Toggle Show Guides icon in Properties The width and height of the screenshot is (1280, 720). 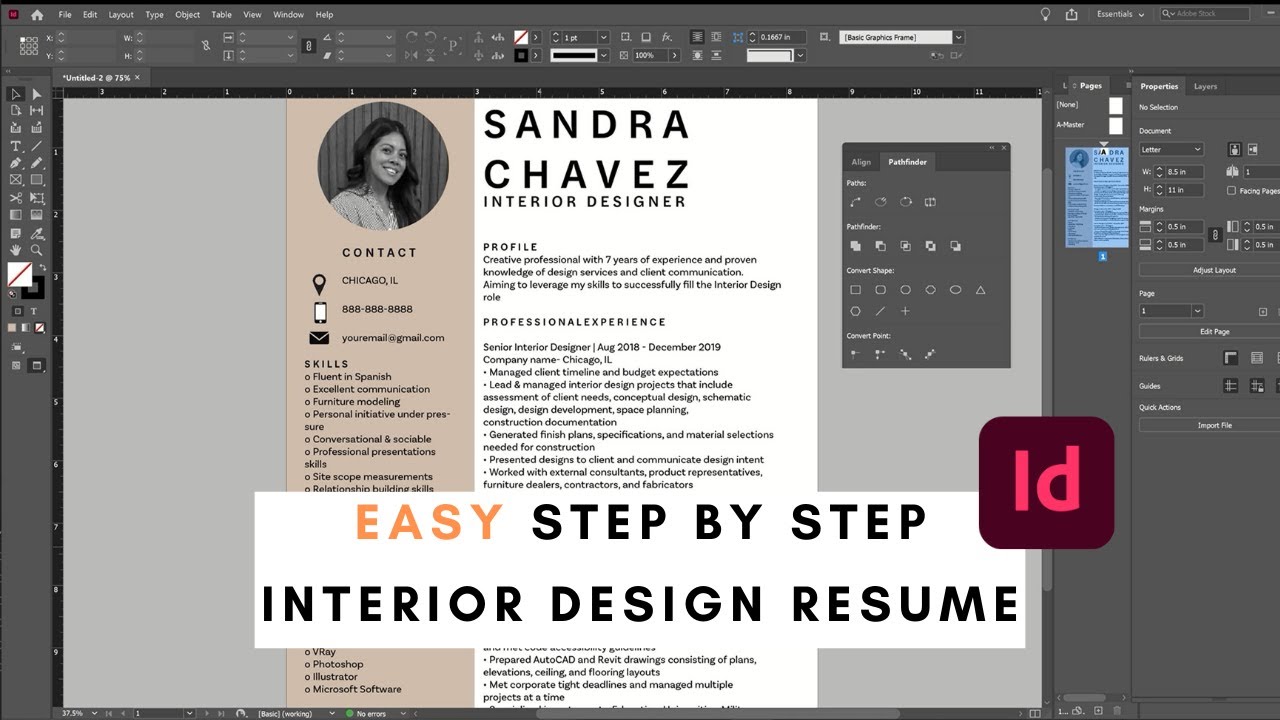1231,385
